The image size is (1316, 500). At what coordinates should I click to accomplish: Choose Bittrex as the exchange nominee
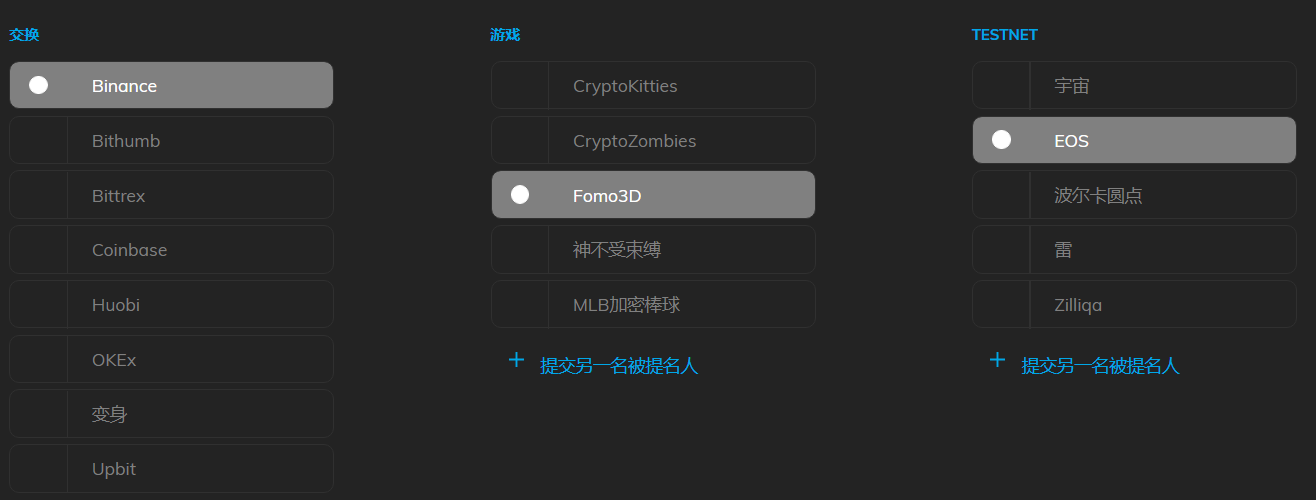click(x=171, y=196)
